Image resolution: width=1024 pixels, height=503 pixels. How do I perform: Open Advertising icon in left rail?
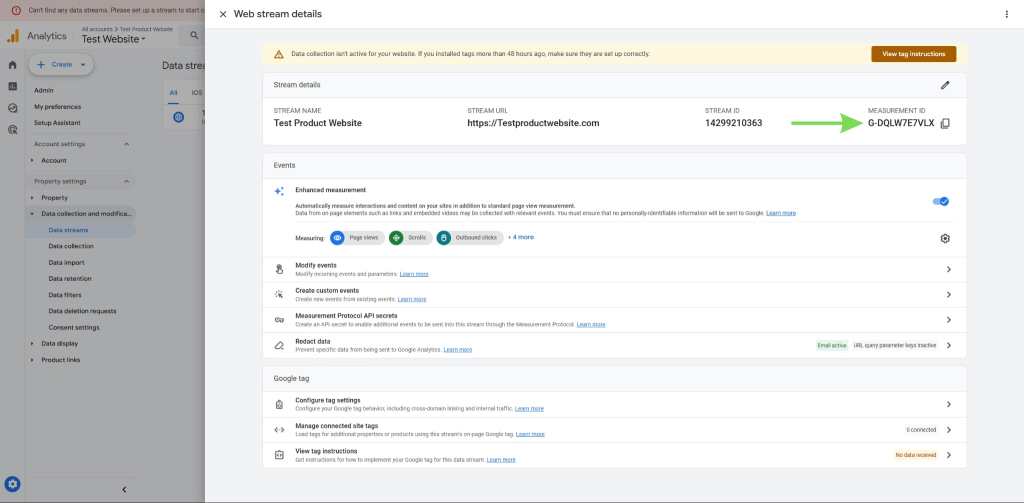[x=12, y=129]
